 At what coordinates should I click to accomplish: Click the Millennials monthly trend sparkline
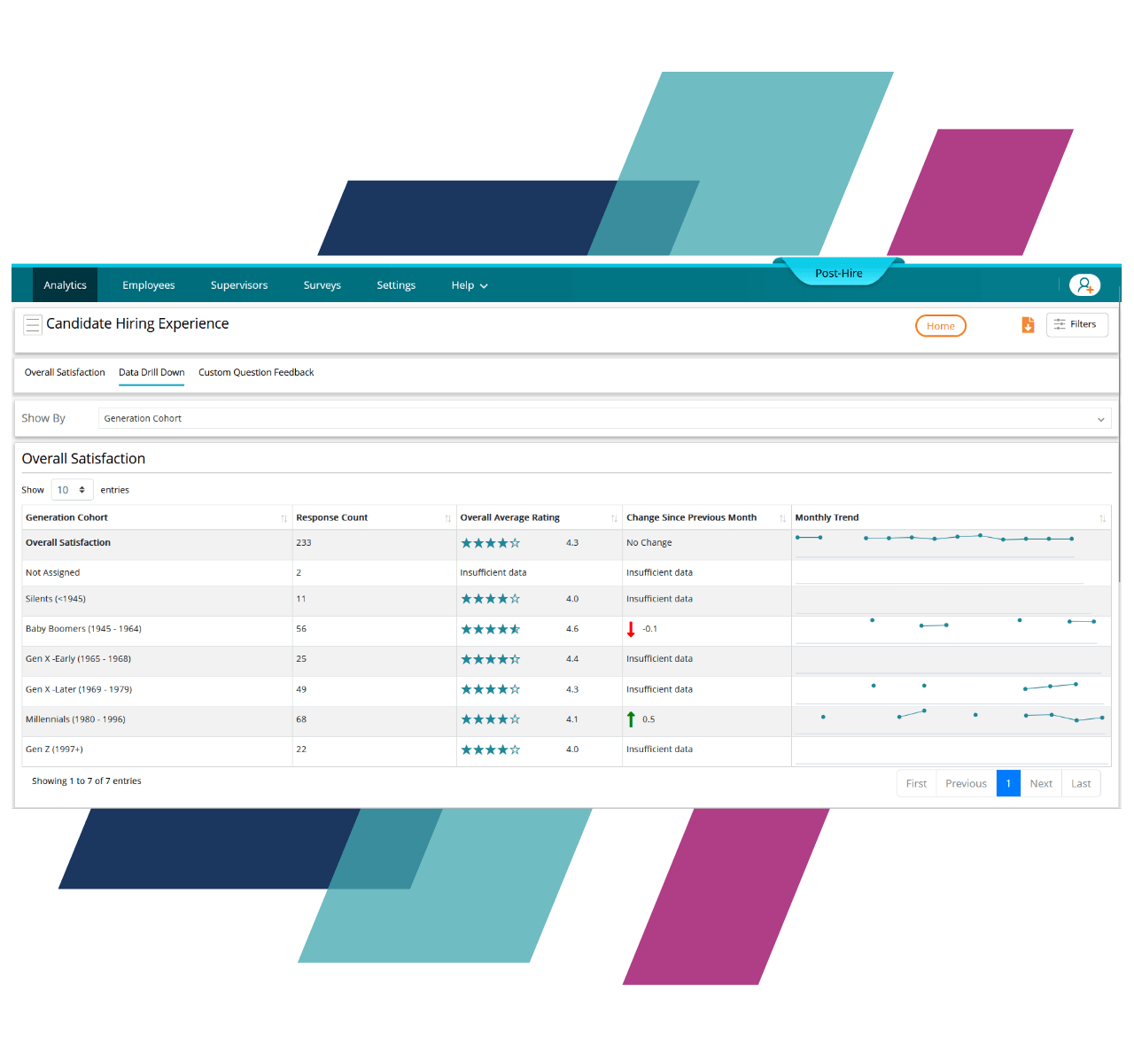click(x=950, y=717)
